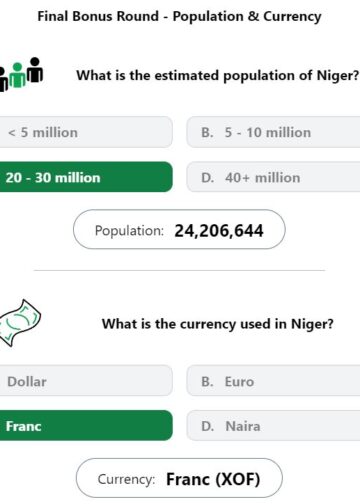
Task: Click the horizontal divider between questions
Action: point(179,270)
